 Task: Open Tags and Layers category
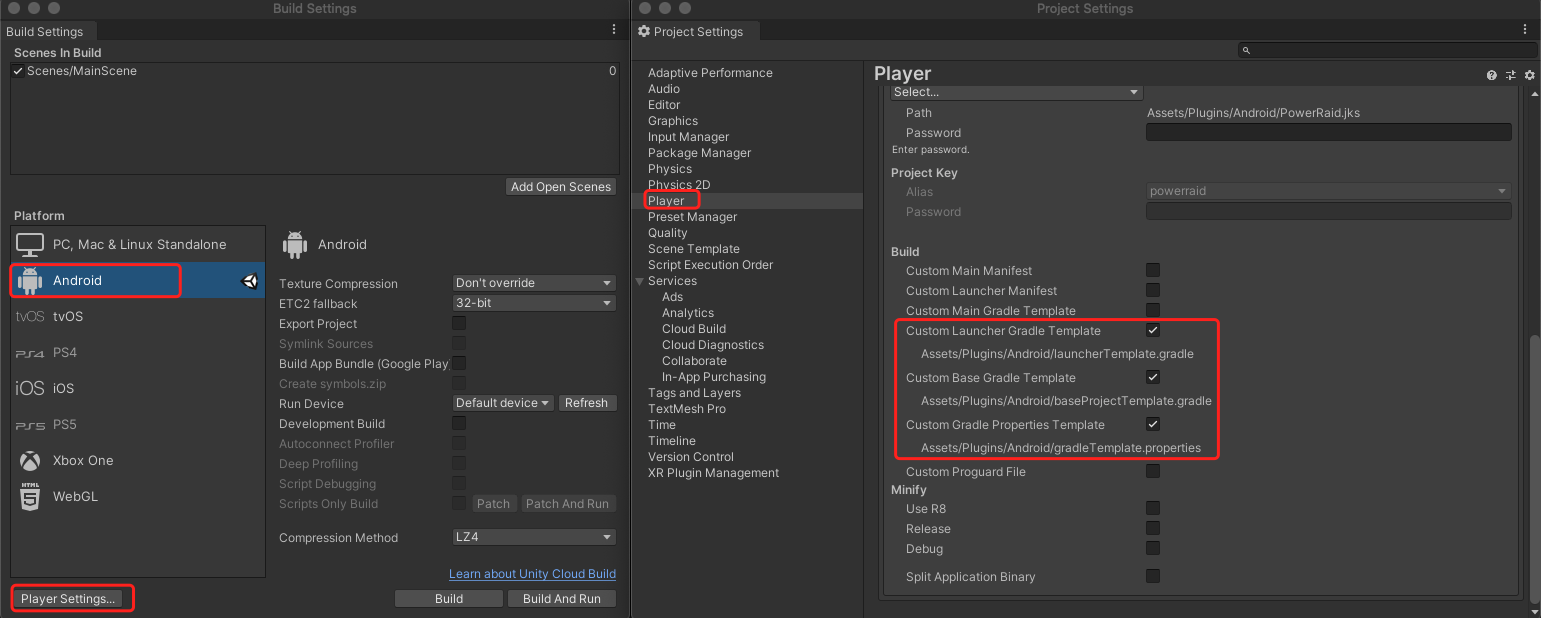pyautogui.click(x=694, y=393)
